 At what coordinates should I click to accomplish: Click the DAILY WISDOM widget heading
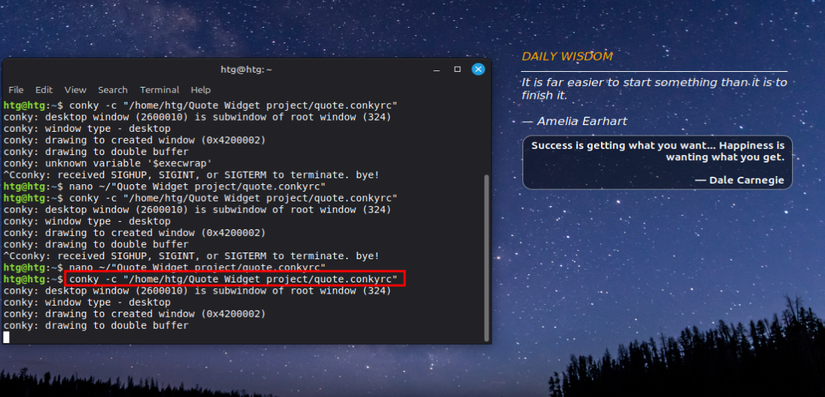(567, 57)
